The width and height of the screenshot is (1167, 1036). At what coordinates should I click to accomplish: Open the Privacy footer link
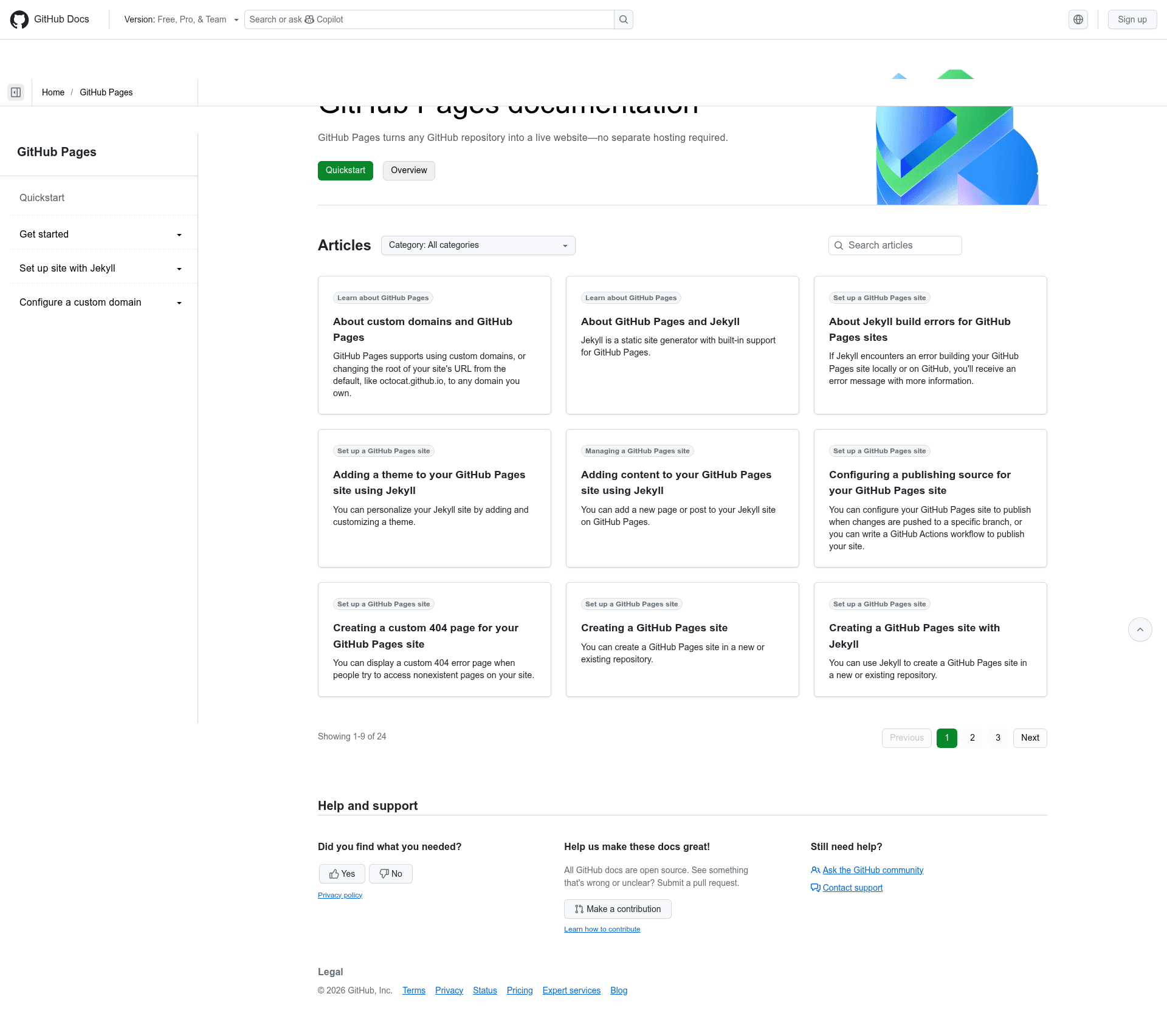449,990
